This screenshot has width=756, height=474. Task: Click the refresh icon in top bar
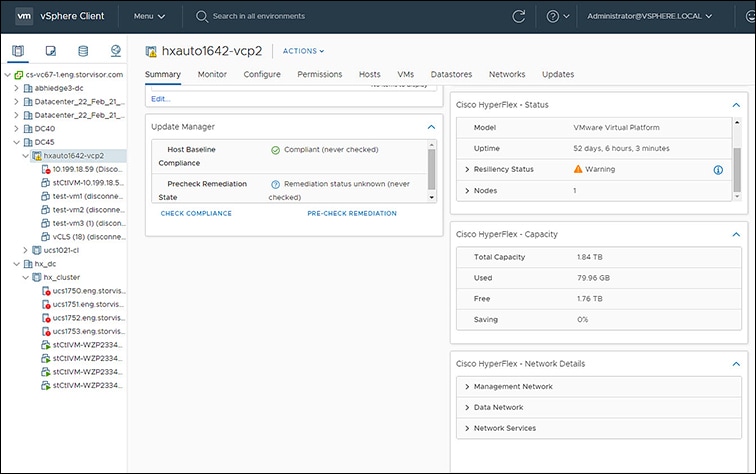[518, 16]
